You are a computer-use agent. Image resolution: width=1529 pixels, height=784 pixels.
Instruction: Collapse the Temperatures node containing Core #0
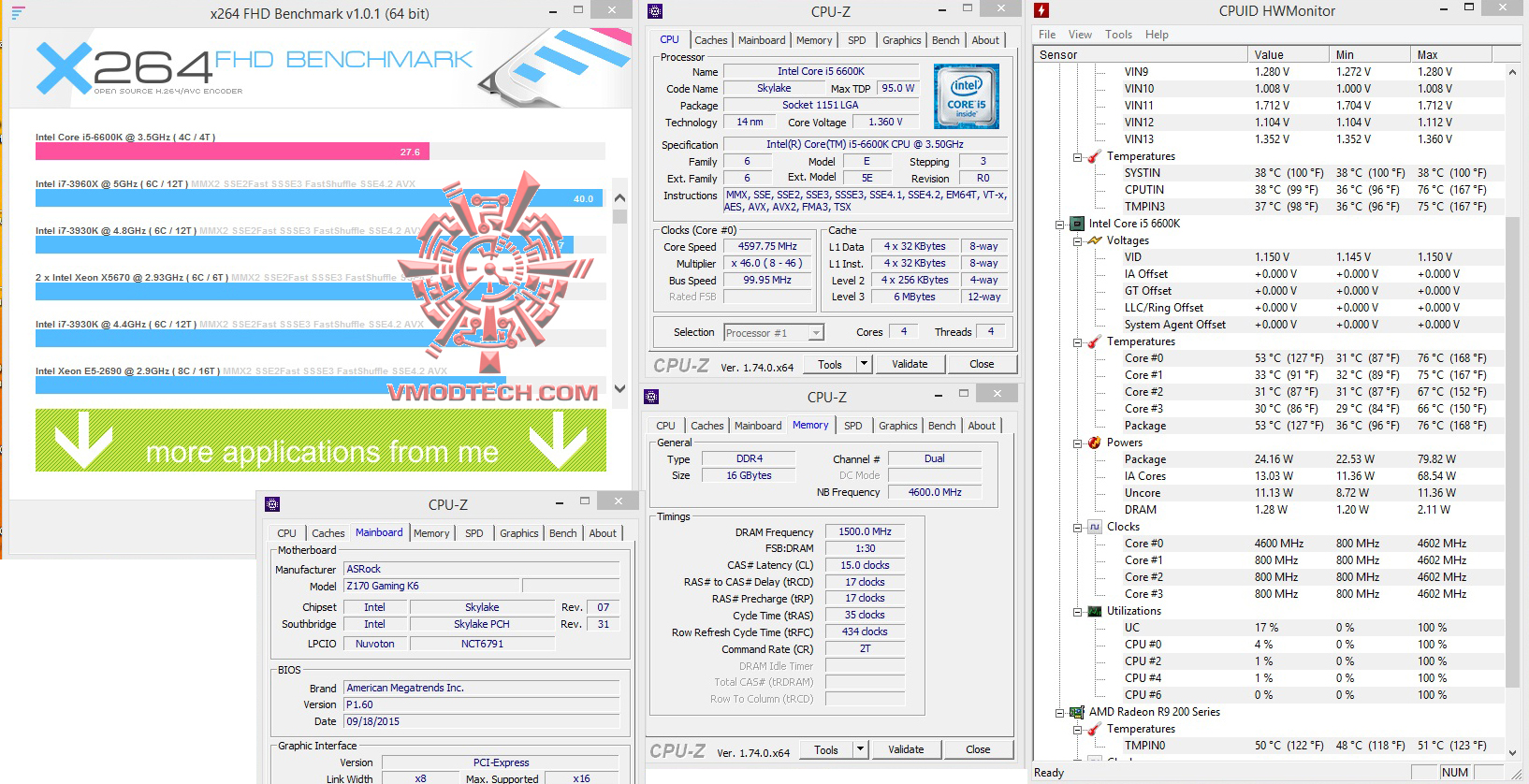tap(1078, 342)
